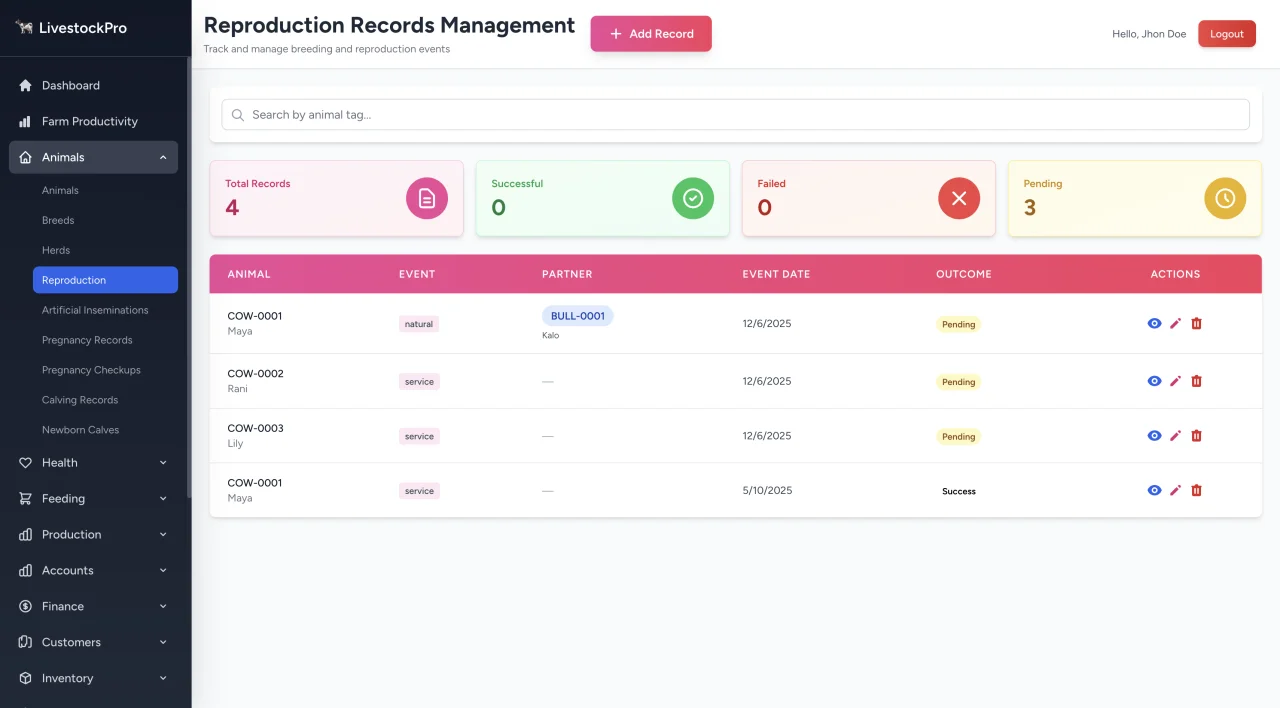Edit the COW-0003 Lily record
This screenshot has width=1280, height=708.
pyautogui.click(x=1176, y=436)
